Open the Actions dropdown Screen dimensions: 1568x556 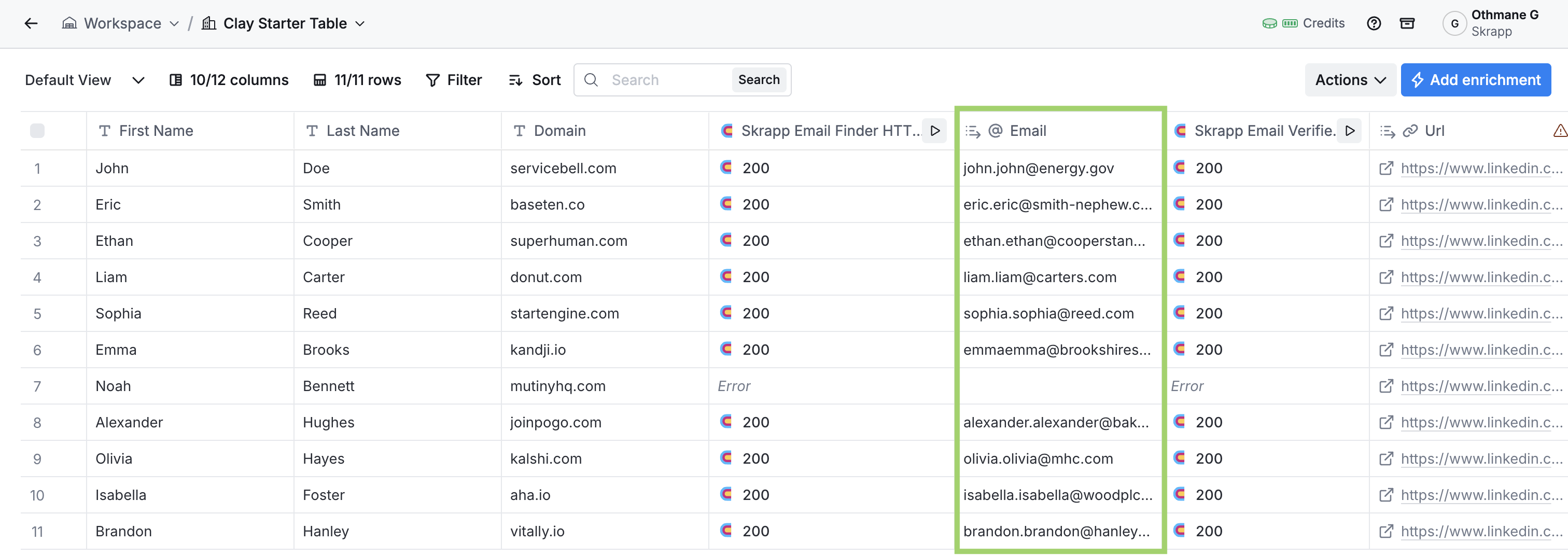[1350, 80]
